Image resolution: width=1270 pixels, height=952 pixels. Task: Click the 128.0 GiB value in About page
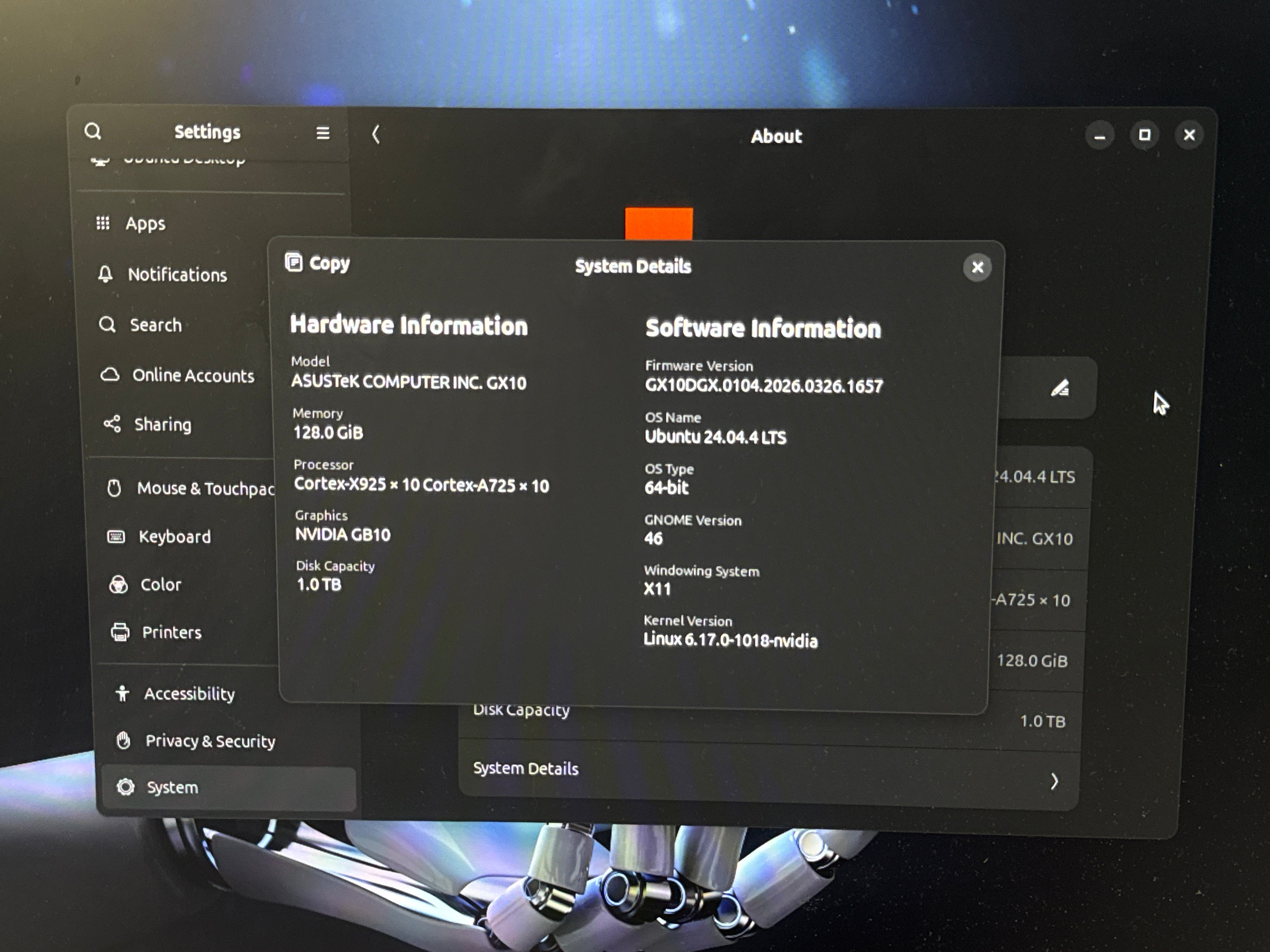point(1032,660)
